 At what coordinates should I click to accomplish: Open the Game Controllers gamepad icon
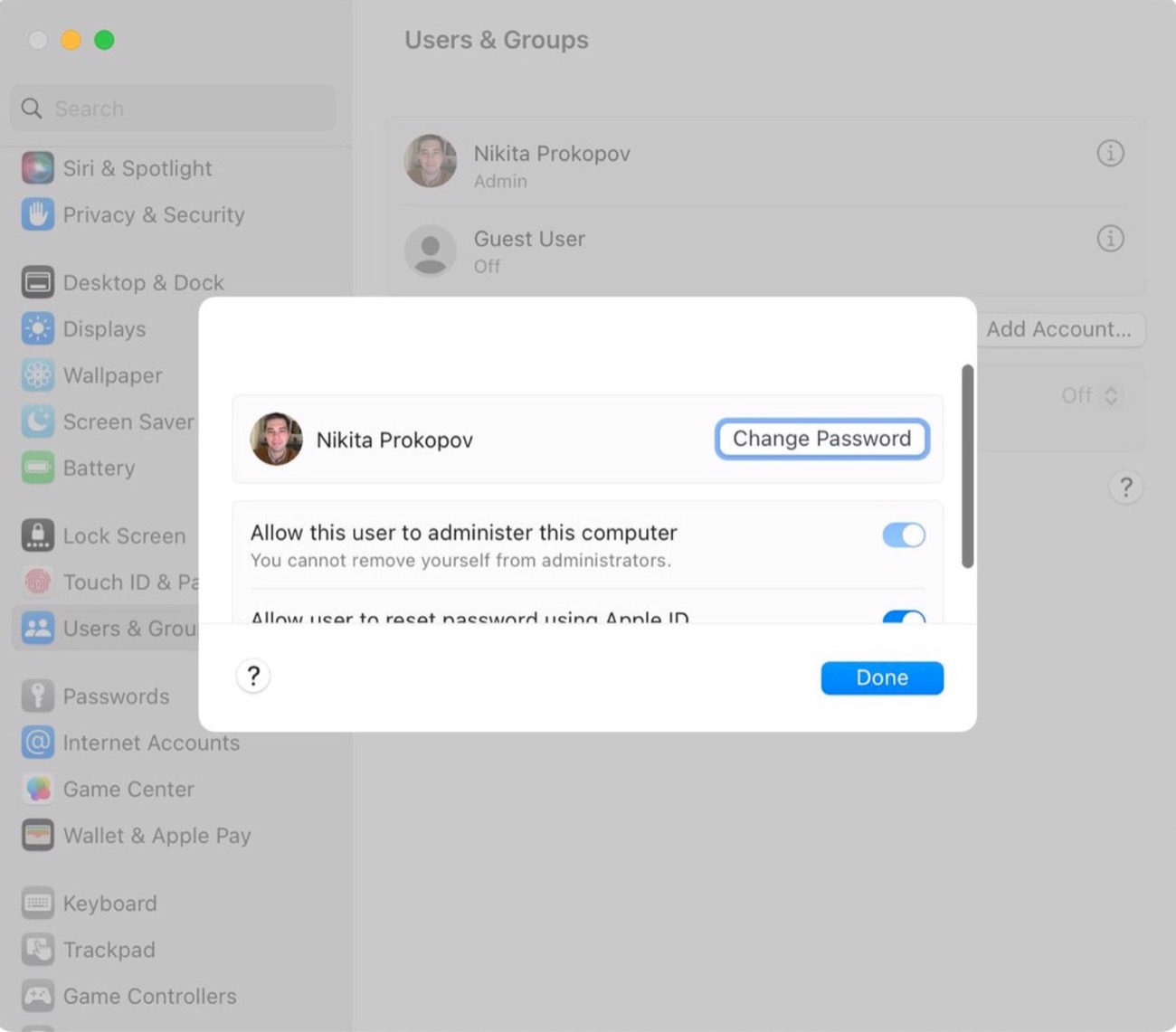pyautogui.click(x=37, y=996)
